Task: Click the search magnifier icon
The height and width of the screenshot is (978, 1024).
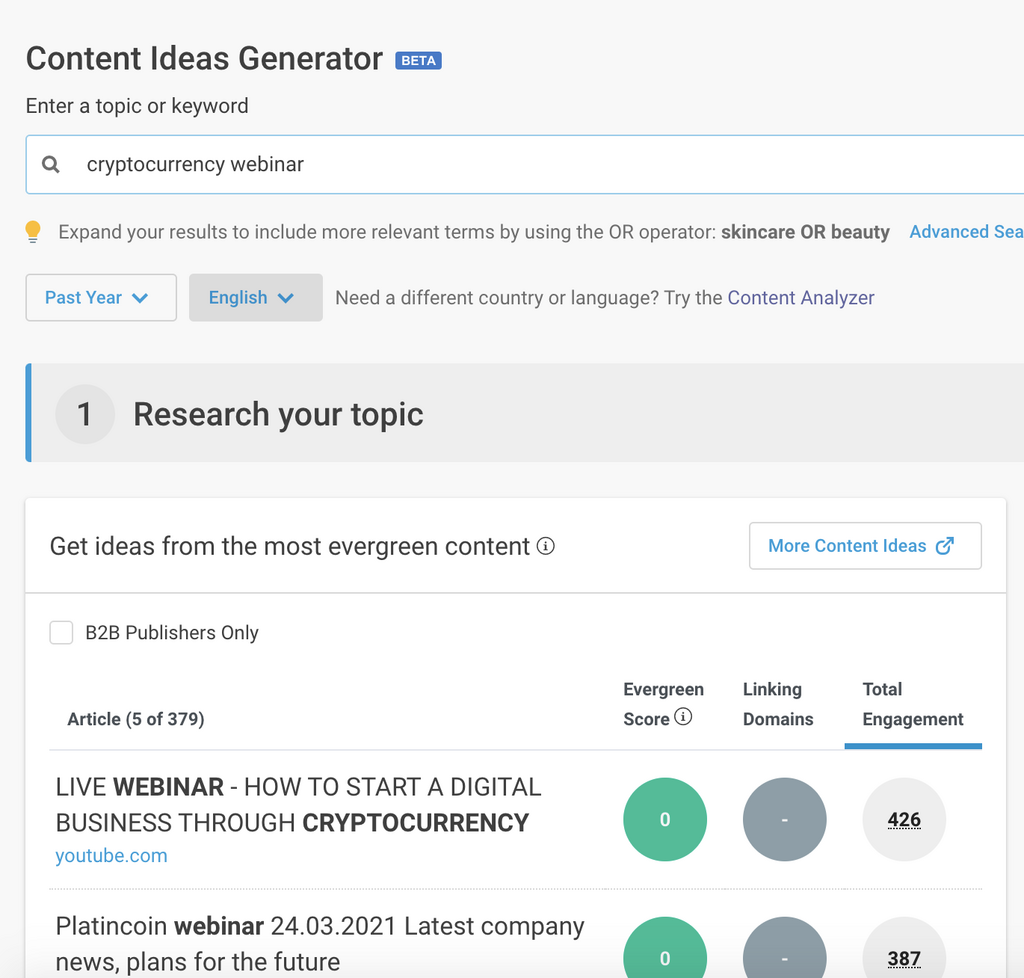Action: pyautogui.click(x=51, y=165)
